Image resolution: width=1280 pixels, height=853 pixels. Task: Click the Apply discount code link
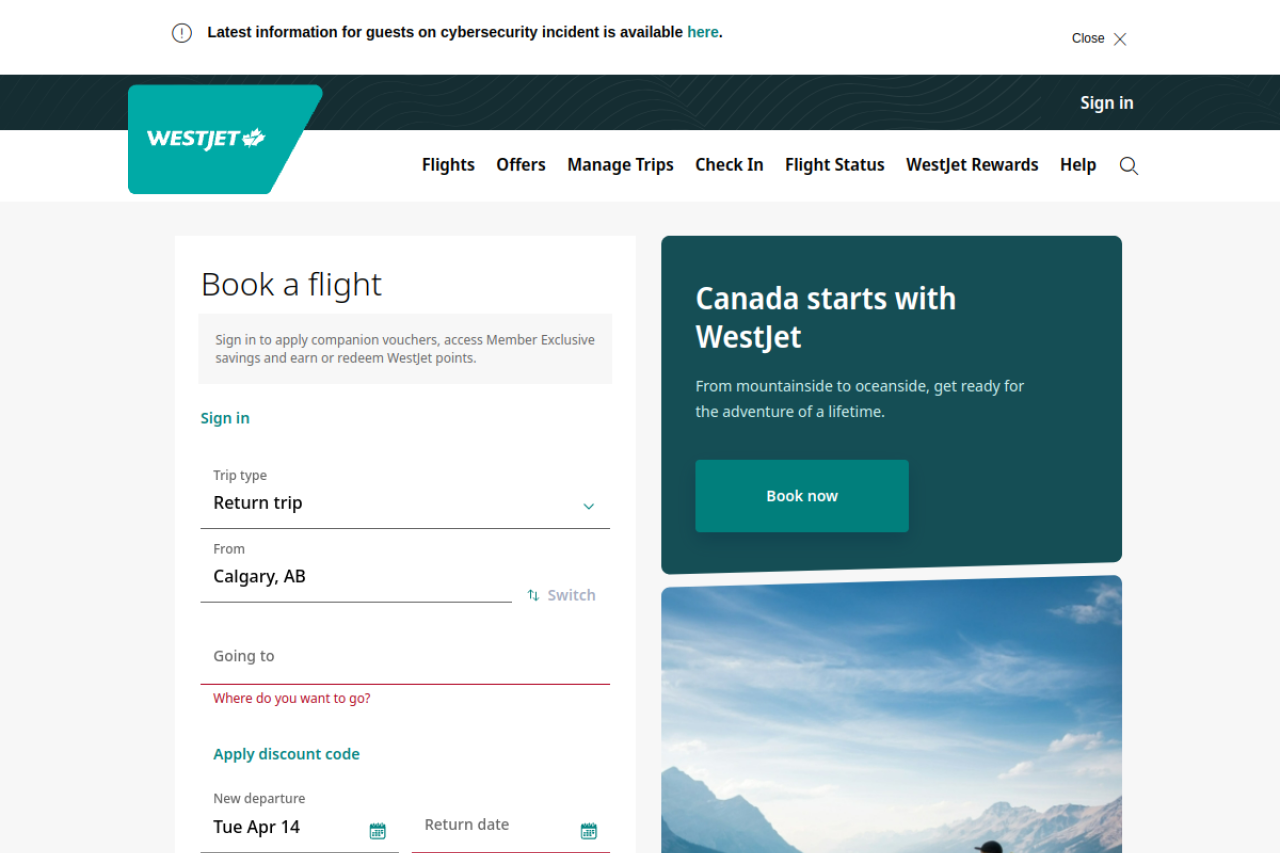pyautogui.click(x=286, y=754)
